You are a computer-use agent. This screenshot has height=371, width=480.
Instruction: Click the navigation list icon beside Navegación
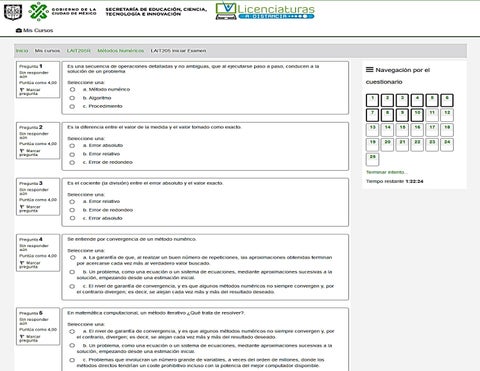[369, 70]
